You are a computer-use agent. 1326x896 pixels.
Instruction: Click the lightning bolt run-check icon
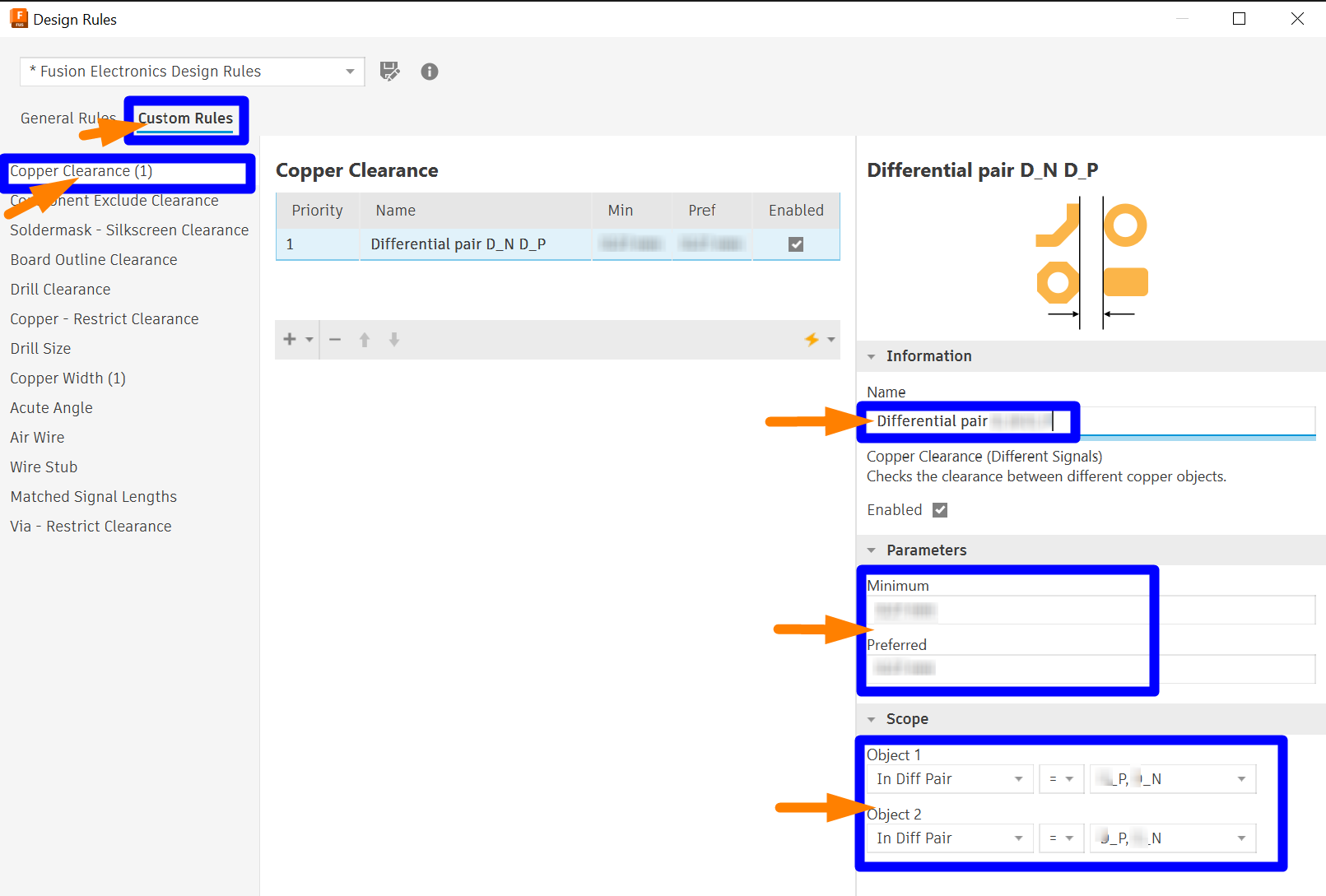point(812,339)
